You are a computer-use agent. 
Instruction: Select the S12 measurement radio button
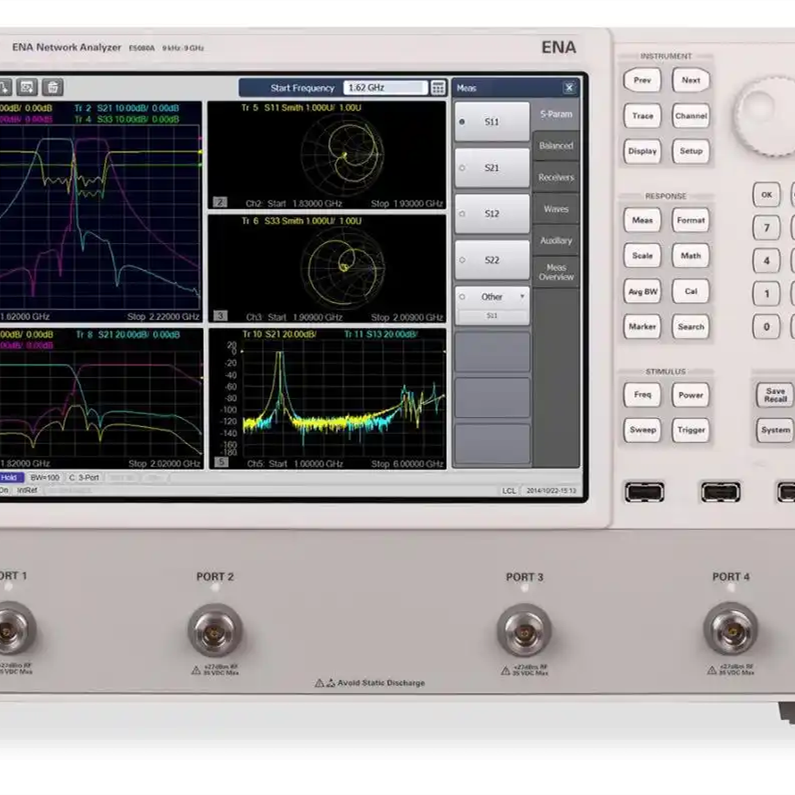462,214
